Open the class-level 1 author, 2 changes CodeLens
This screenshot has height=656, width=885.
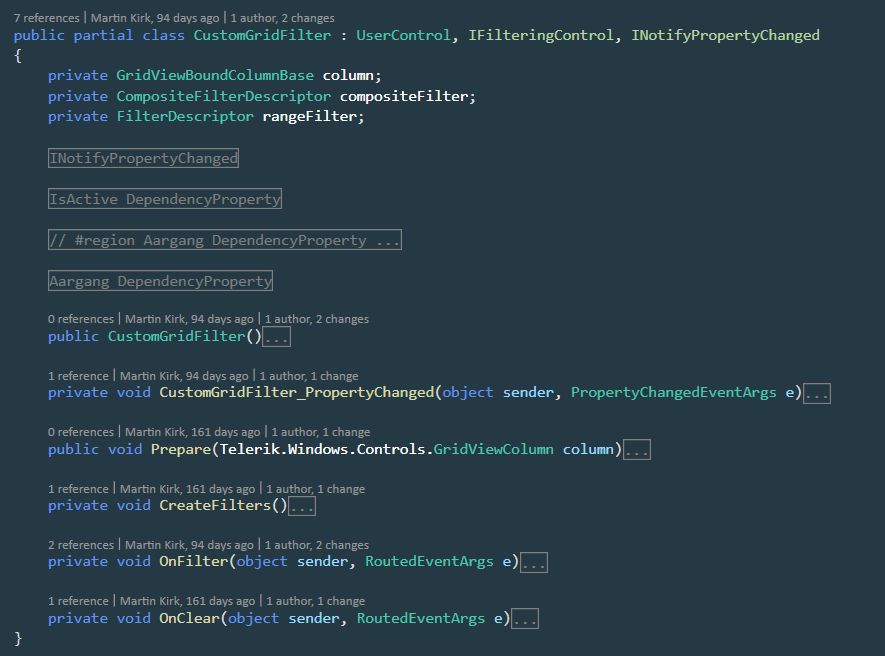(282, 18)
